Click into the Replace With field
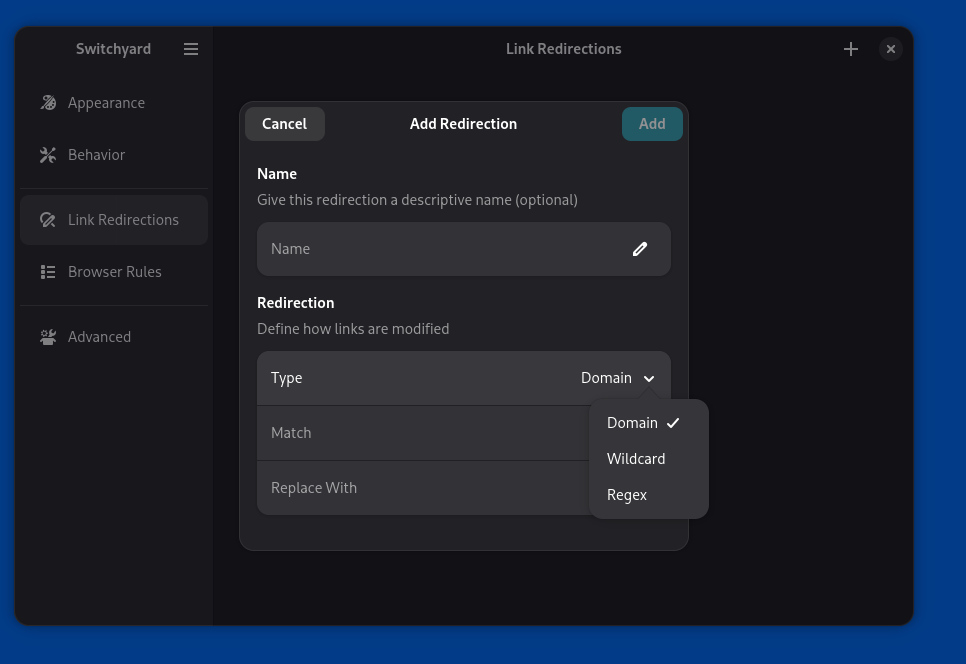The width and height of the screenshot is (966, 664). pos(420,488)
